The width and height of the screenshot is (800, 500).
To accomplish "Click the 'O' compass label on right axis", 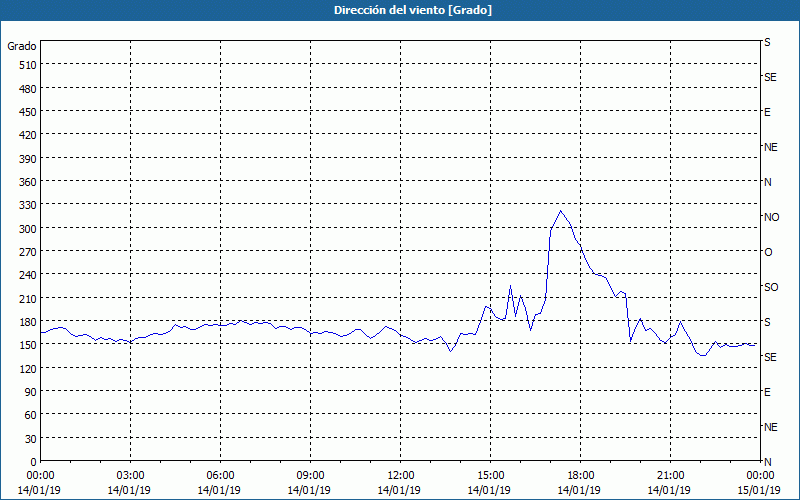I will click(x=768, y=253).
